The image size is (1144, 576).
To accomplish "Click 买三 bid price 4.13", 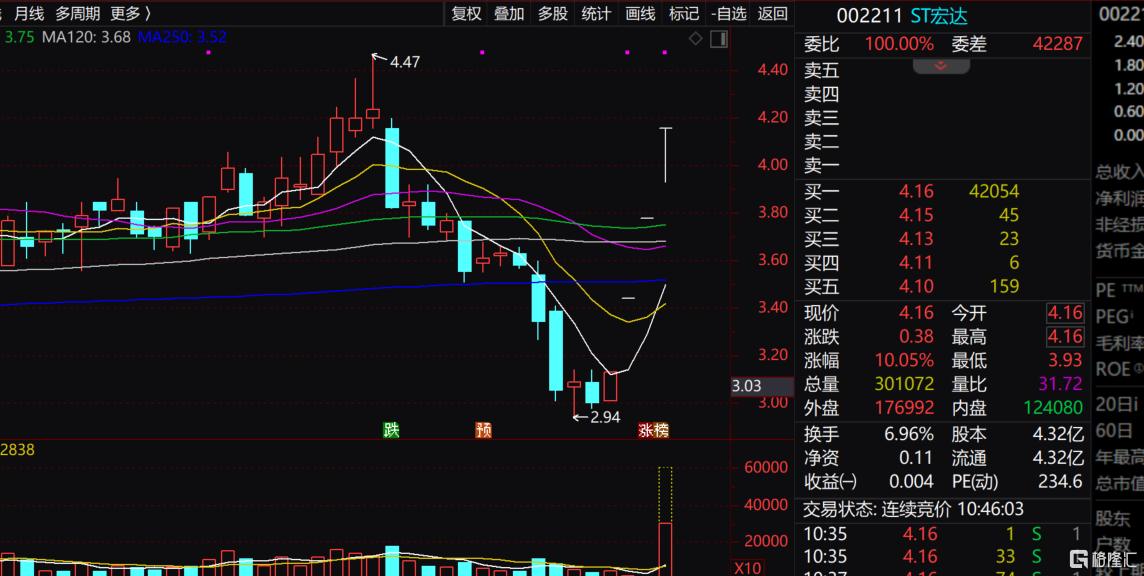I will (x=916, y=239).
